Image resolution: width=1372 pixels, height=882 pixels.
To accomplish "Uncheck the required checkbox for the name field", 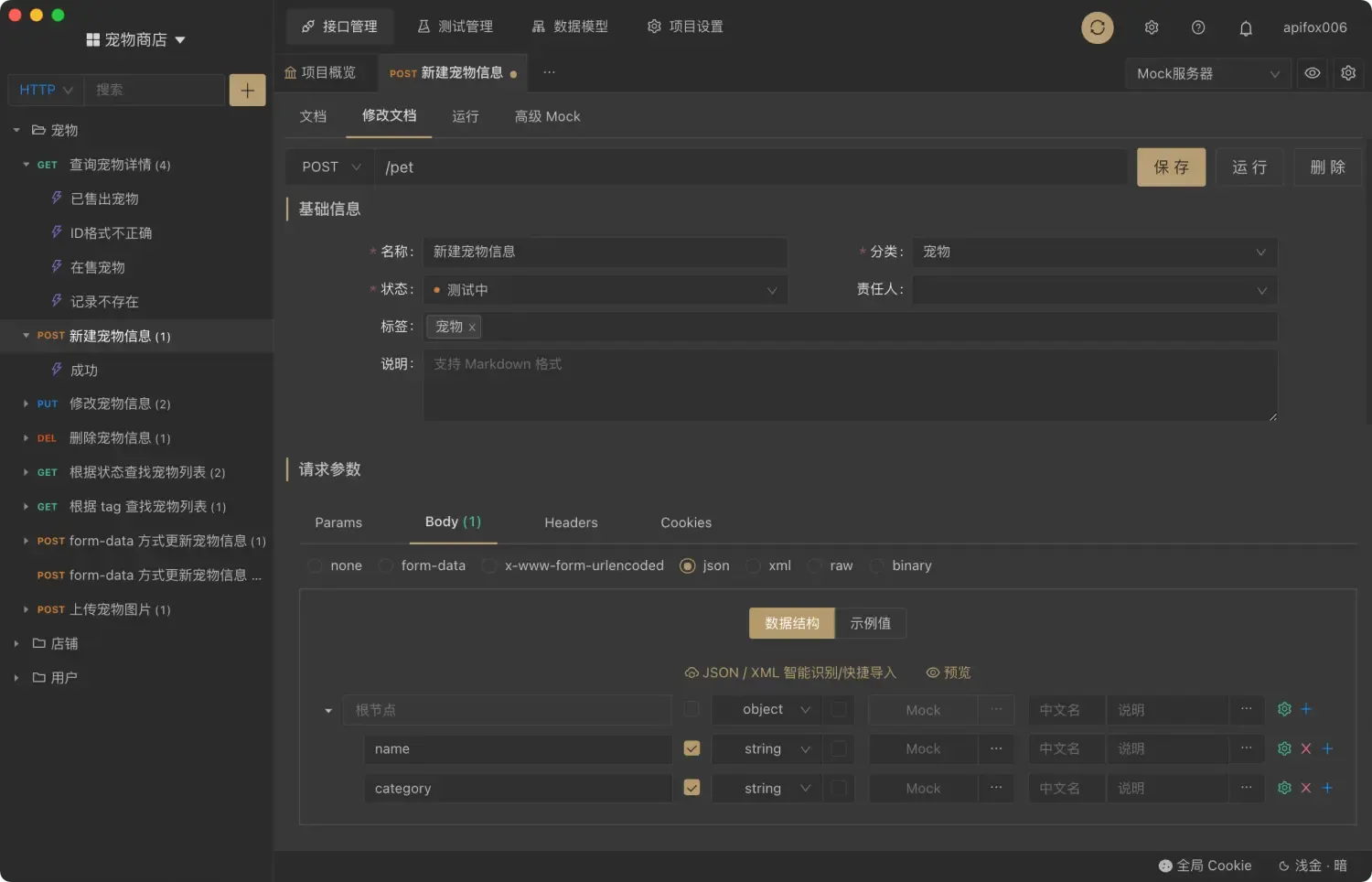I will tap(691, 748).
